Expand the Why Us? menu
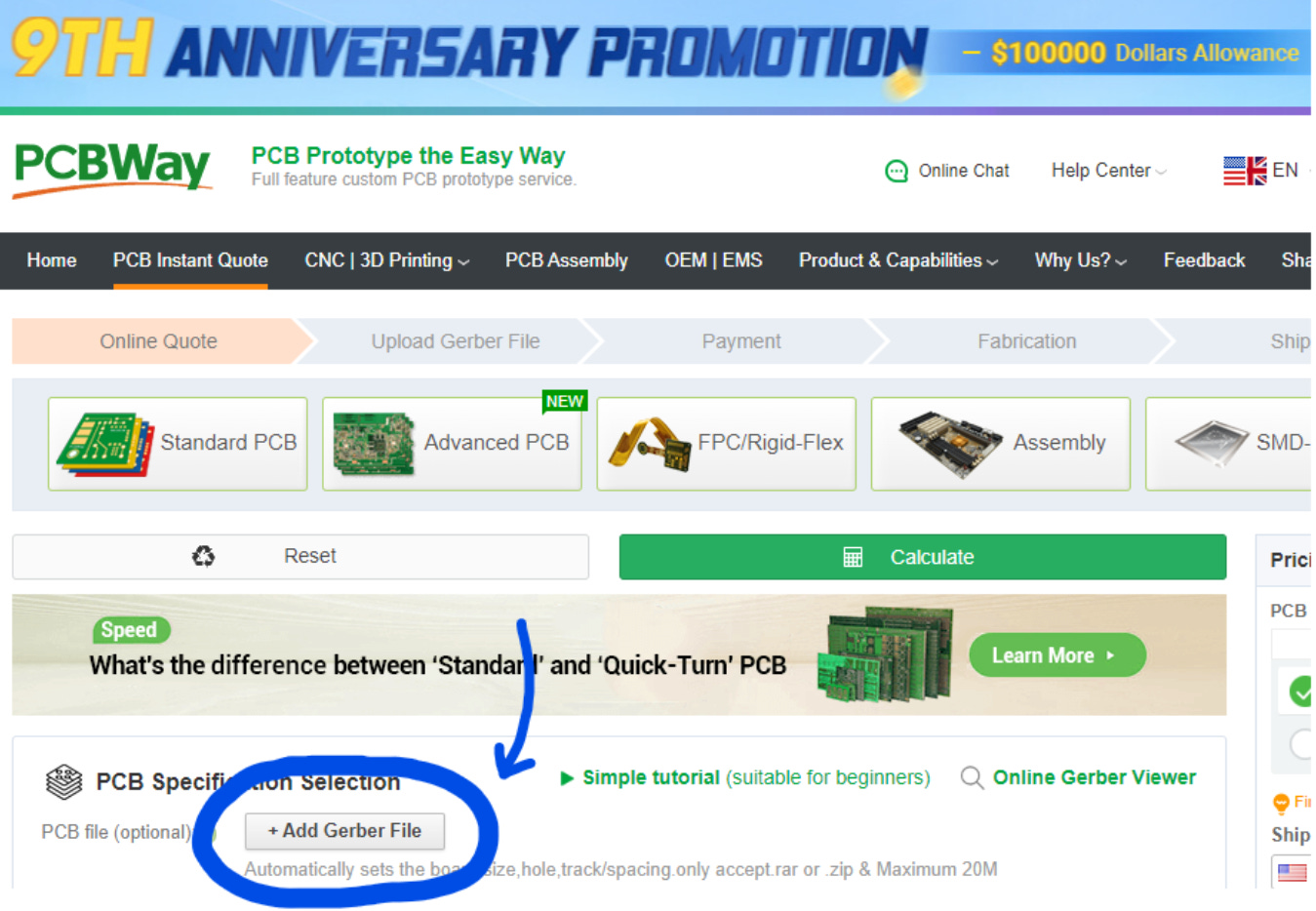The height and width of the screenshot is (911, 1316). pos(1080,260)
